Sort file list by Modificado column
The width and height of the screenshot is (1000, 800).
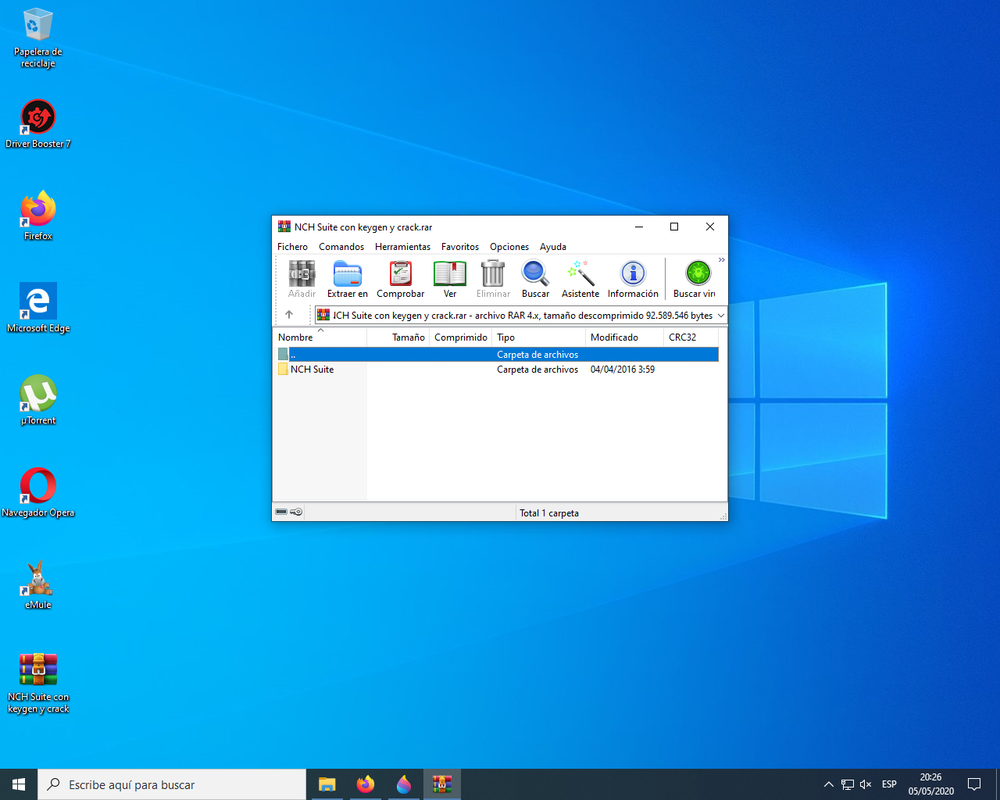pos(624,337)
